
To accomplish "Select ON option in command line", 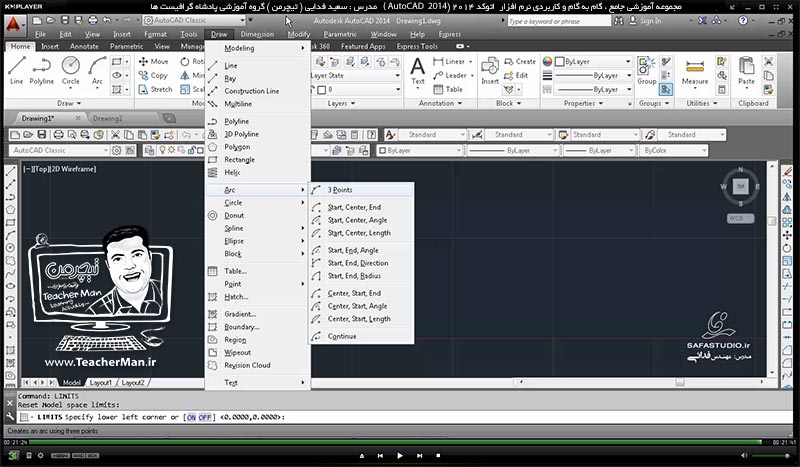I will 191,417.
